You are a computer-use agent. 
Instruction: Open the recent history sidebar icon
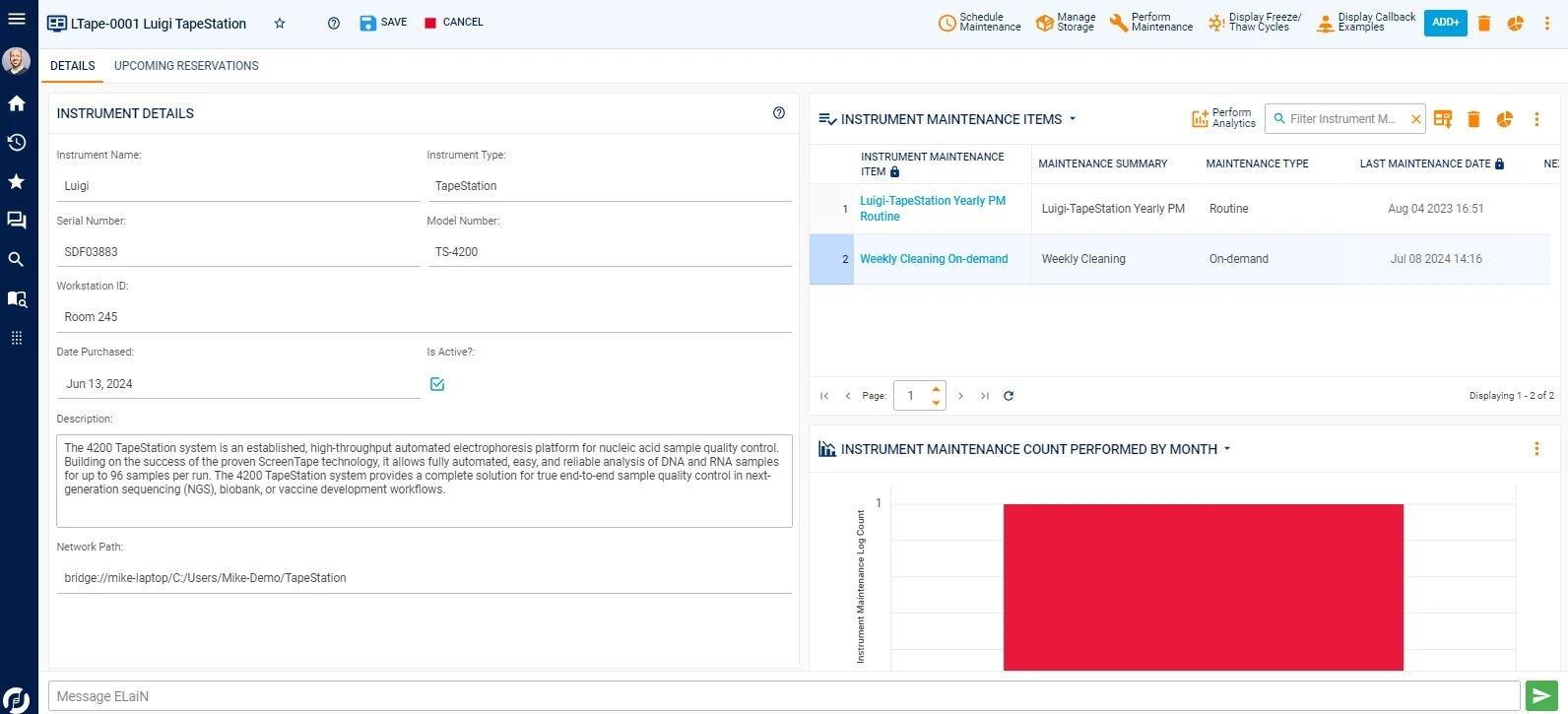tap(17, 143)
